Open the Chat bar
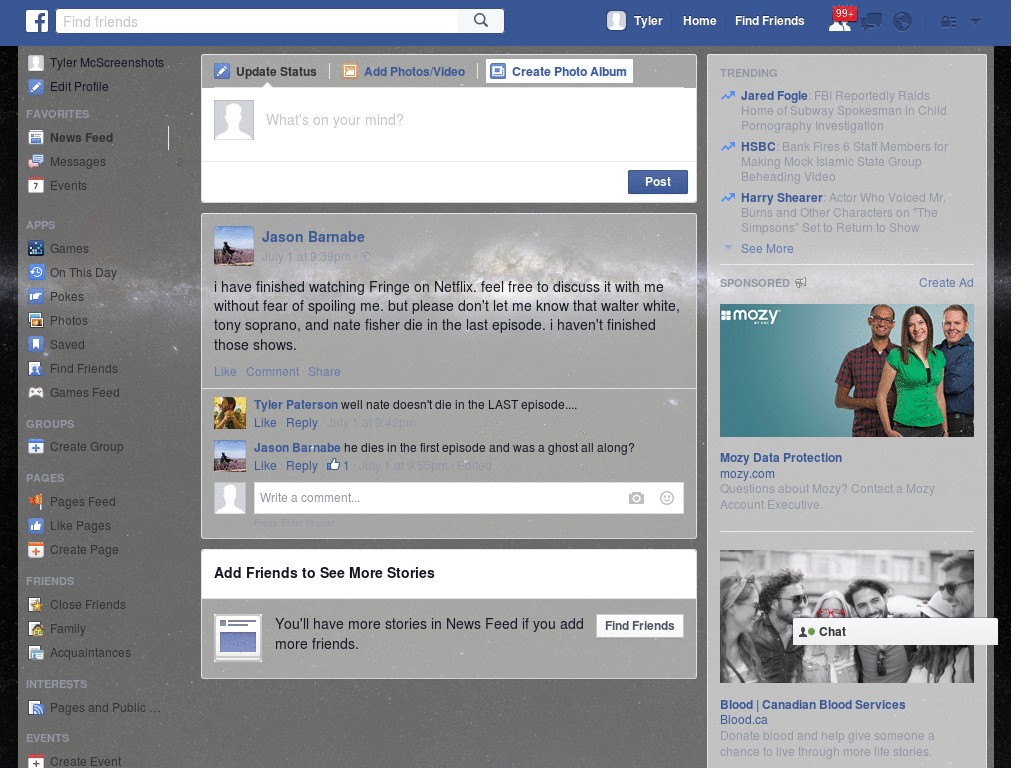 895,632
